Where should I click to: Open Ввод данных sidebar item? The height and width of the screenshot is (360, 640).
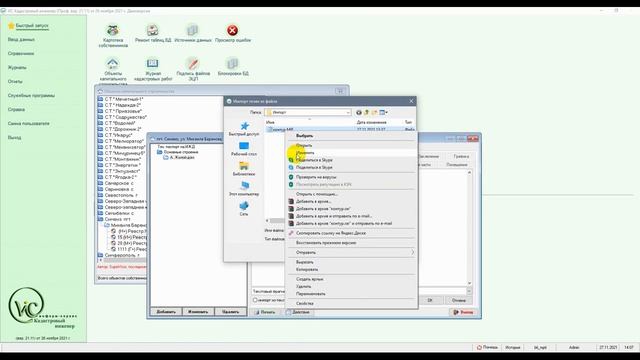pos(21,40)
